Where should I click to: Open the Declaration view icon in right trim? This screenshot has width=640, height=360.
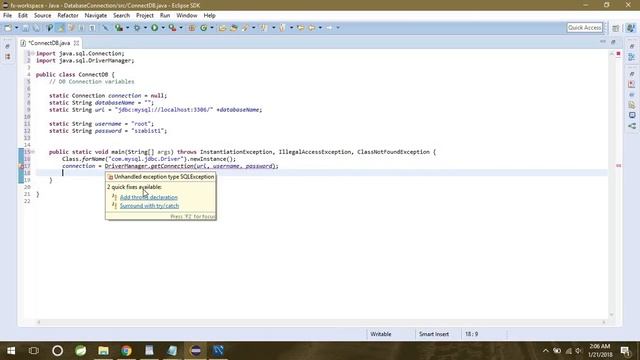(x=632, y=105)
